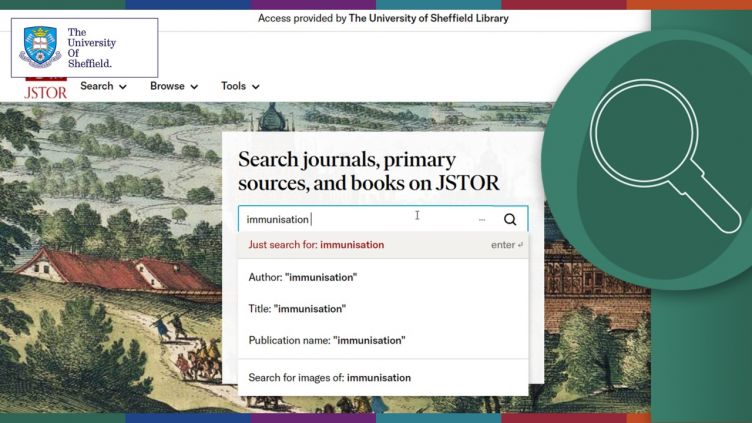Open the Tools dropdown menu

point(240,86)
